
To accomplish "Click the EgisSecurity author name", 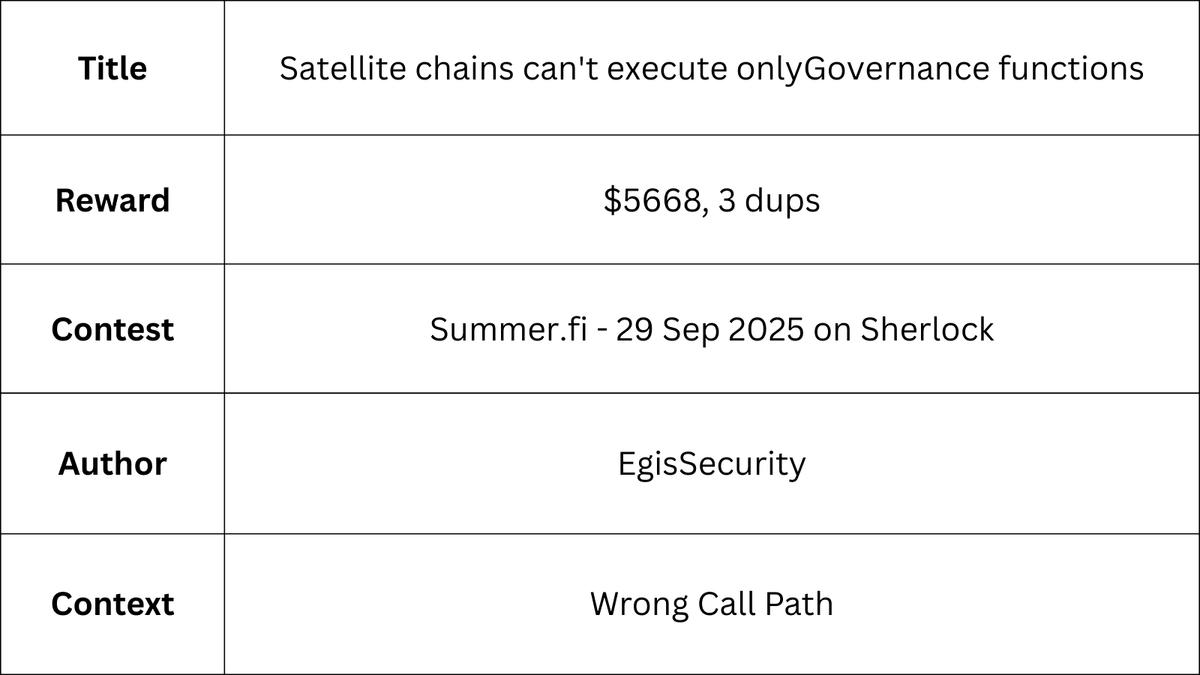I will pos(712,464).
